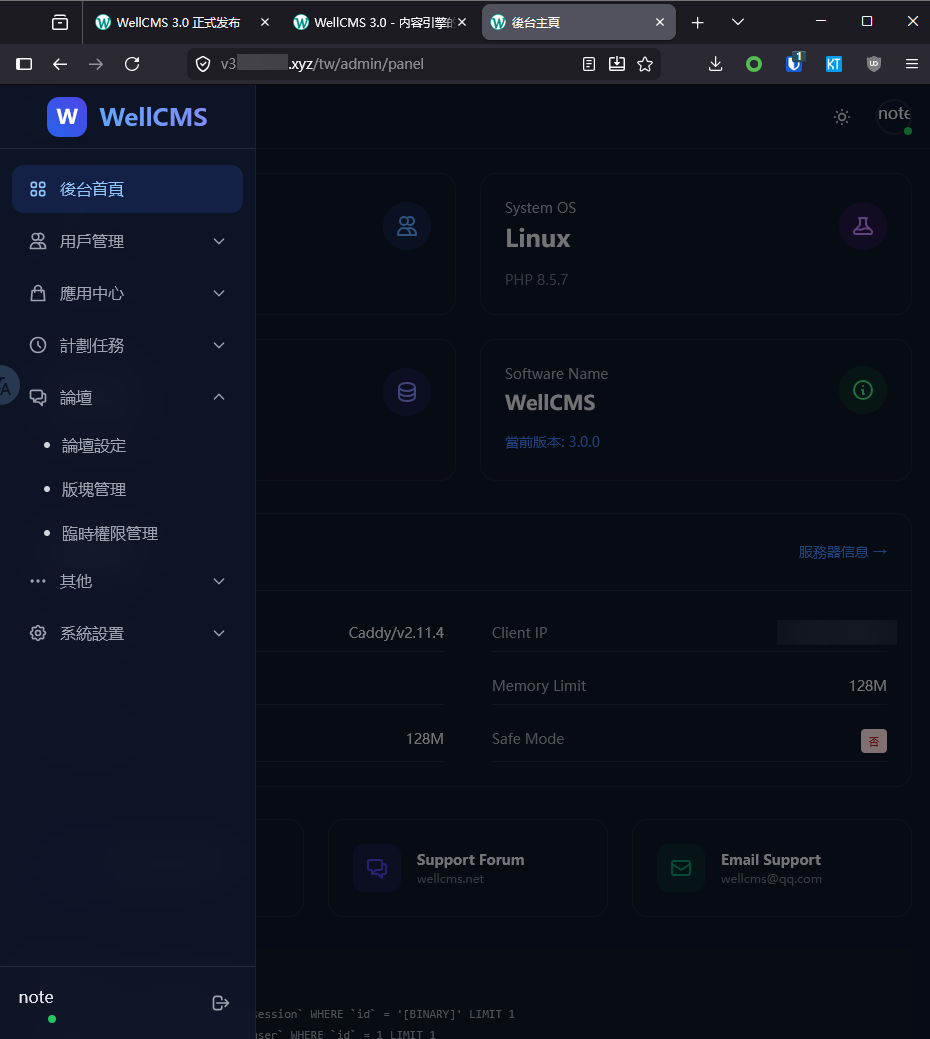Viewport: 930px width, 1039px height.
Task: Click the Firefox View icon
Action: click(60, 23)
